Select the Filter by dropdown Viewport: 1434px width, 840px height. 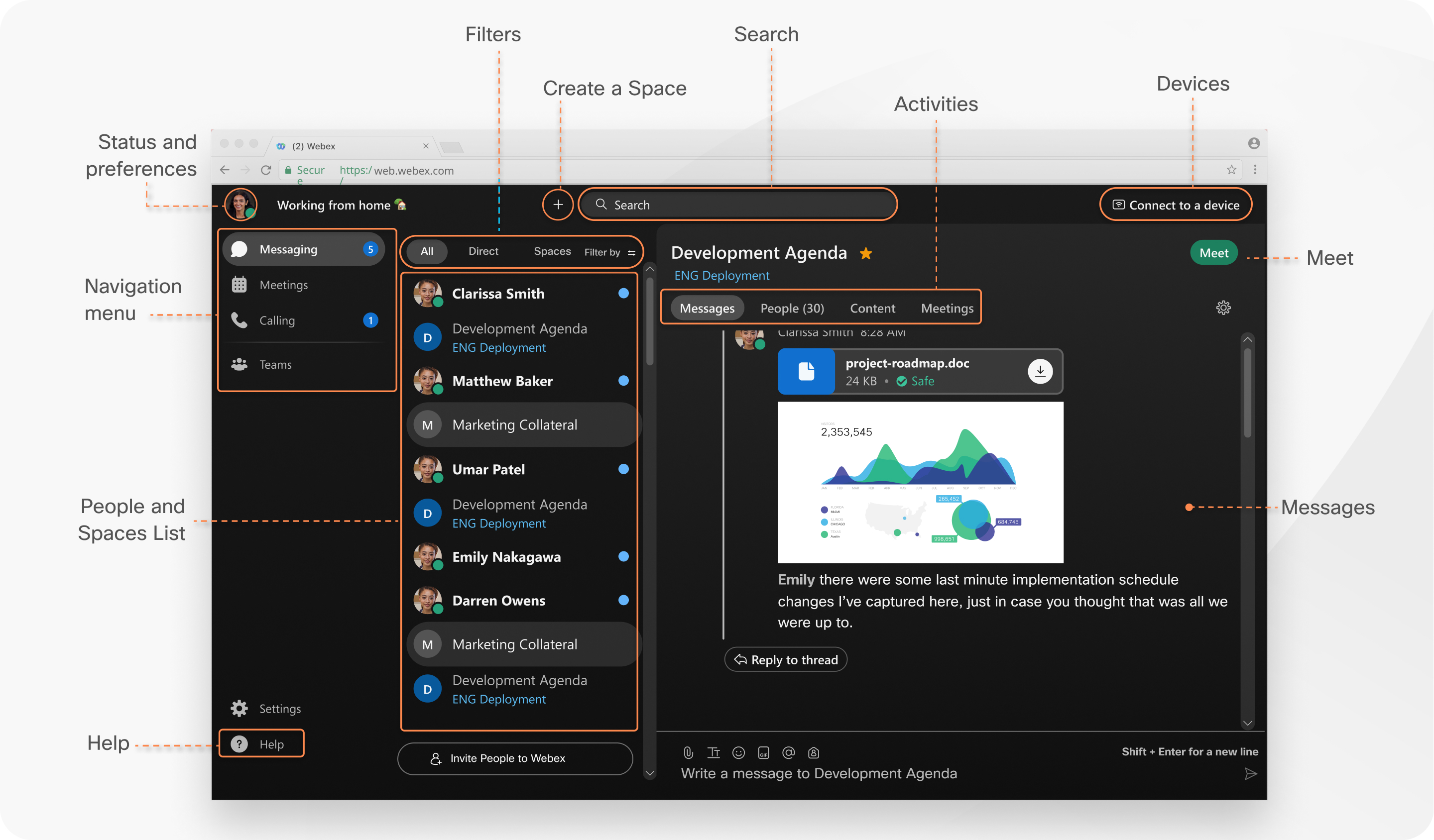pos(610,251)
